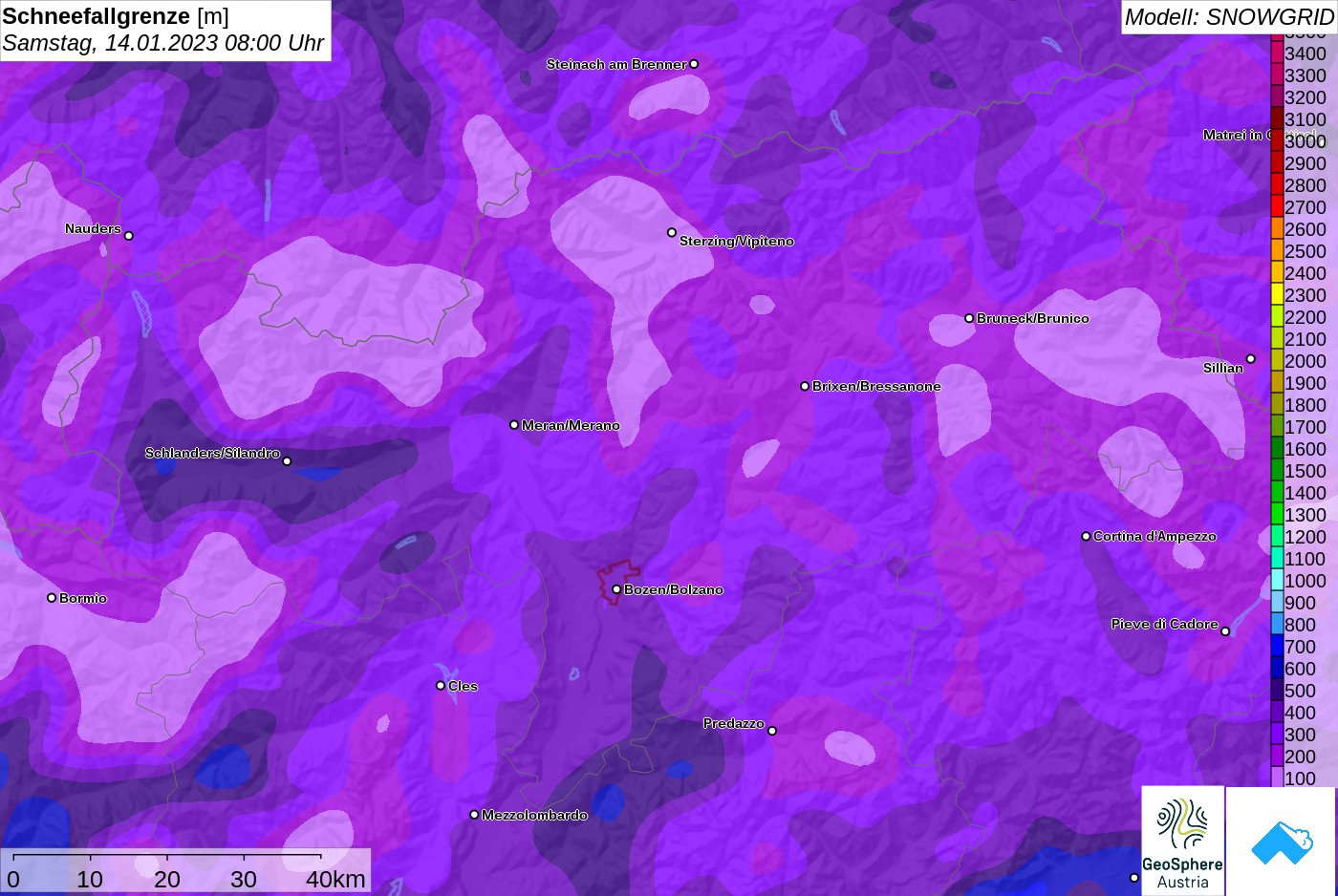1338x896 pixels.
Task: Click the Modell: SNOWGRID label
Action: click(x=1229, y=16)
